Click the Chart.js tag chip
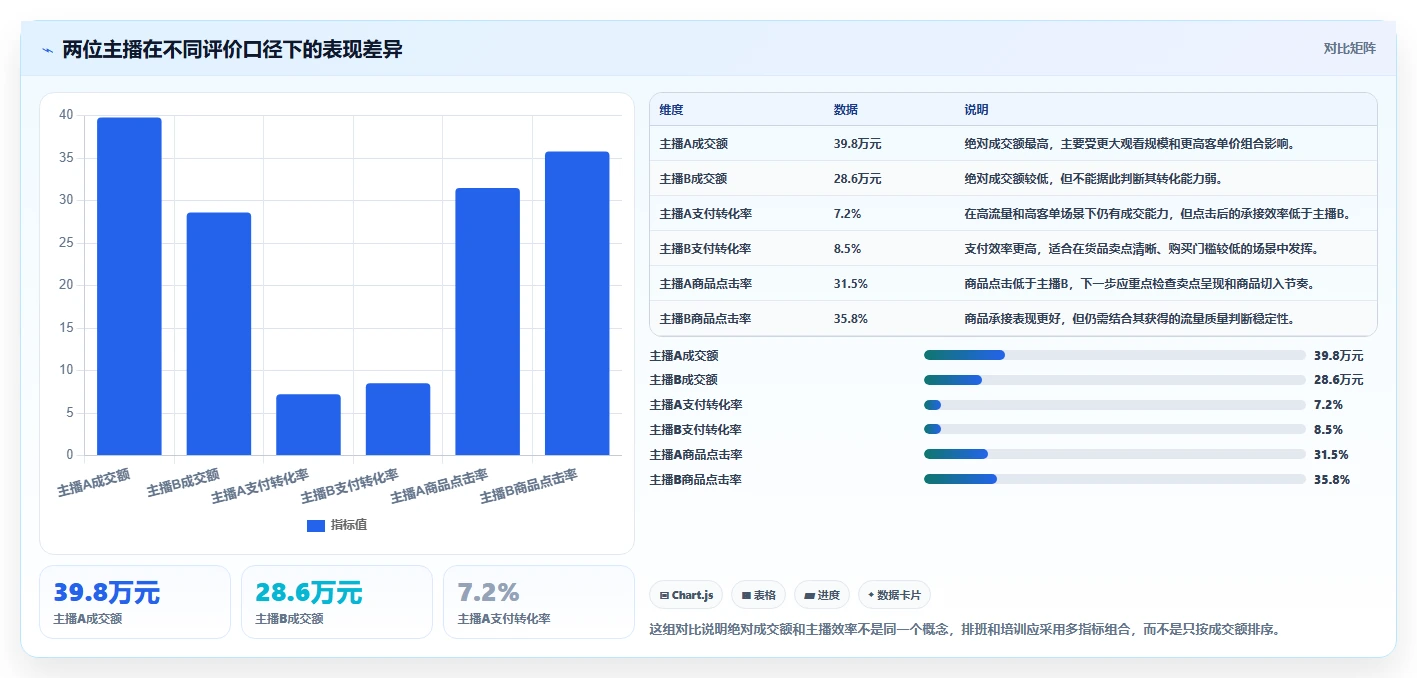This screenshot has height=678, width=1417. [x=686, y=595]
